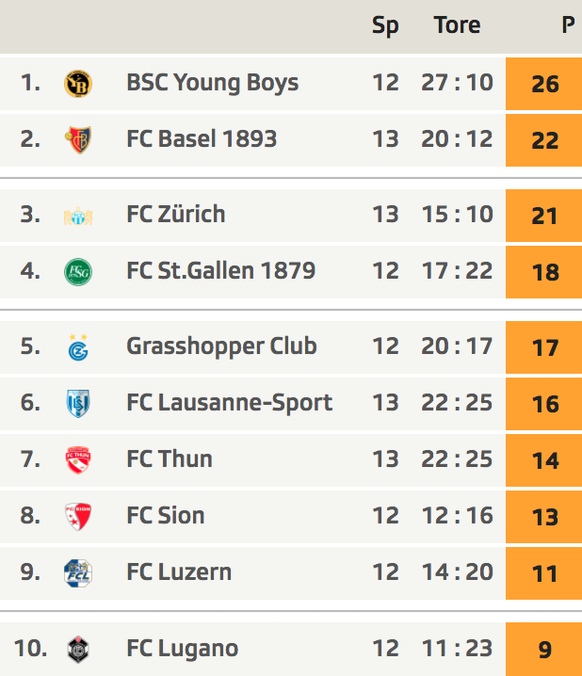Click the Tore column header

click(x=457, y=25)
